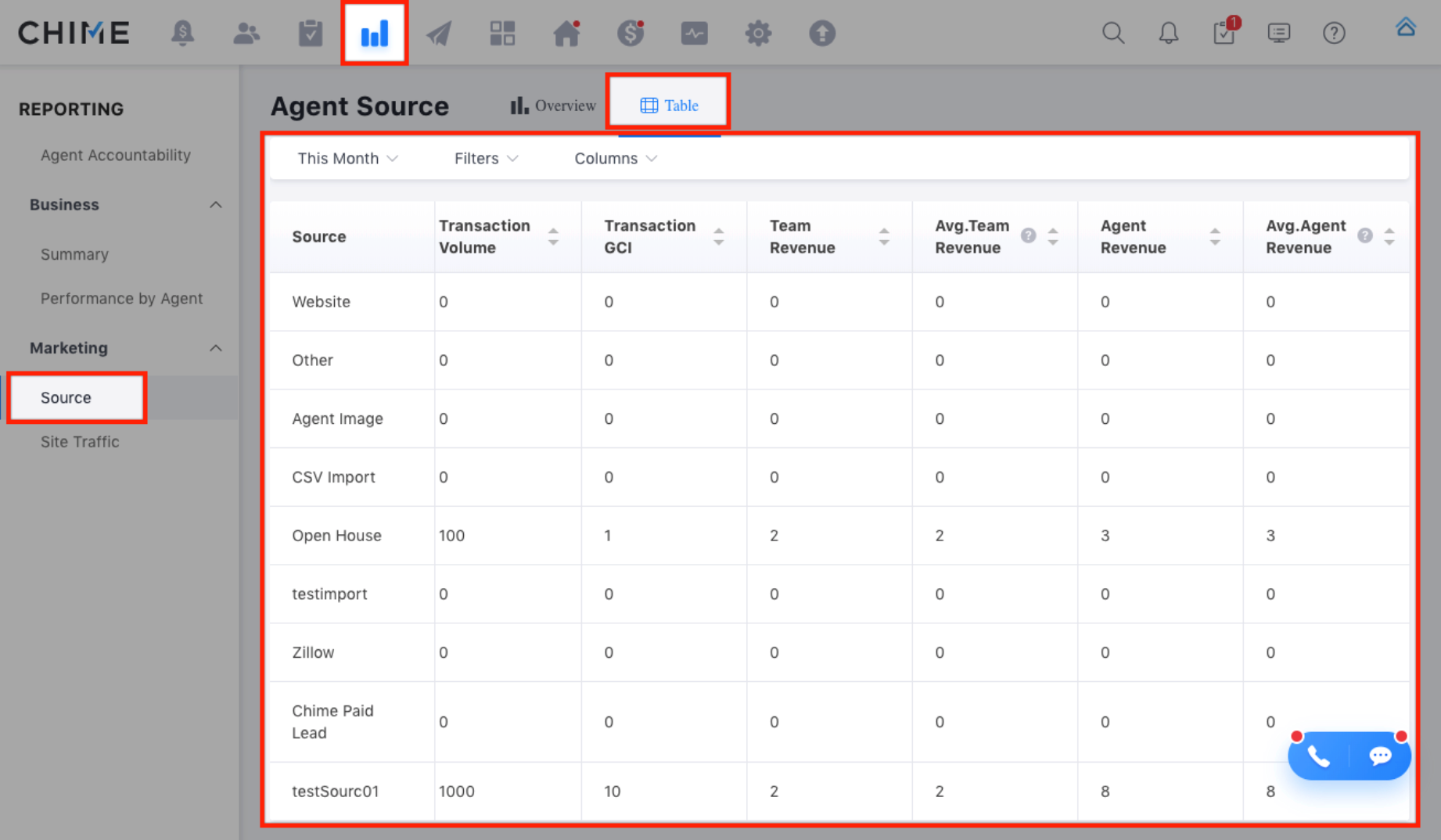Click the REPORTING sidebar heading
The width and height of the screenshot is (1441, 840).
71,109
